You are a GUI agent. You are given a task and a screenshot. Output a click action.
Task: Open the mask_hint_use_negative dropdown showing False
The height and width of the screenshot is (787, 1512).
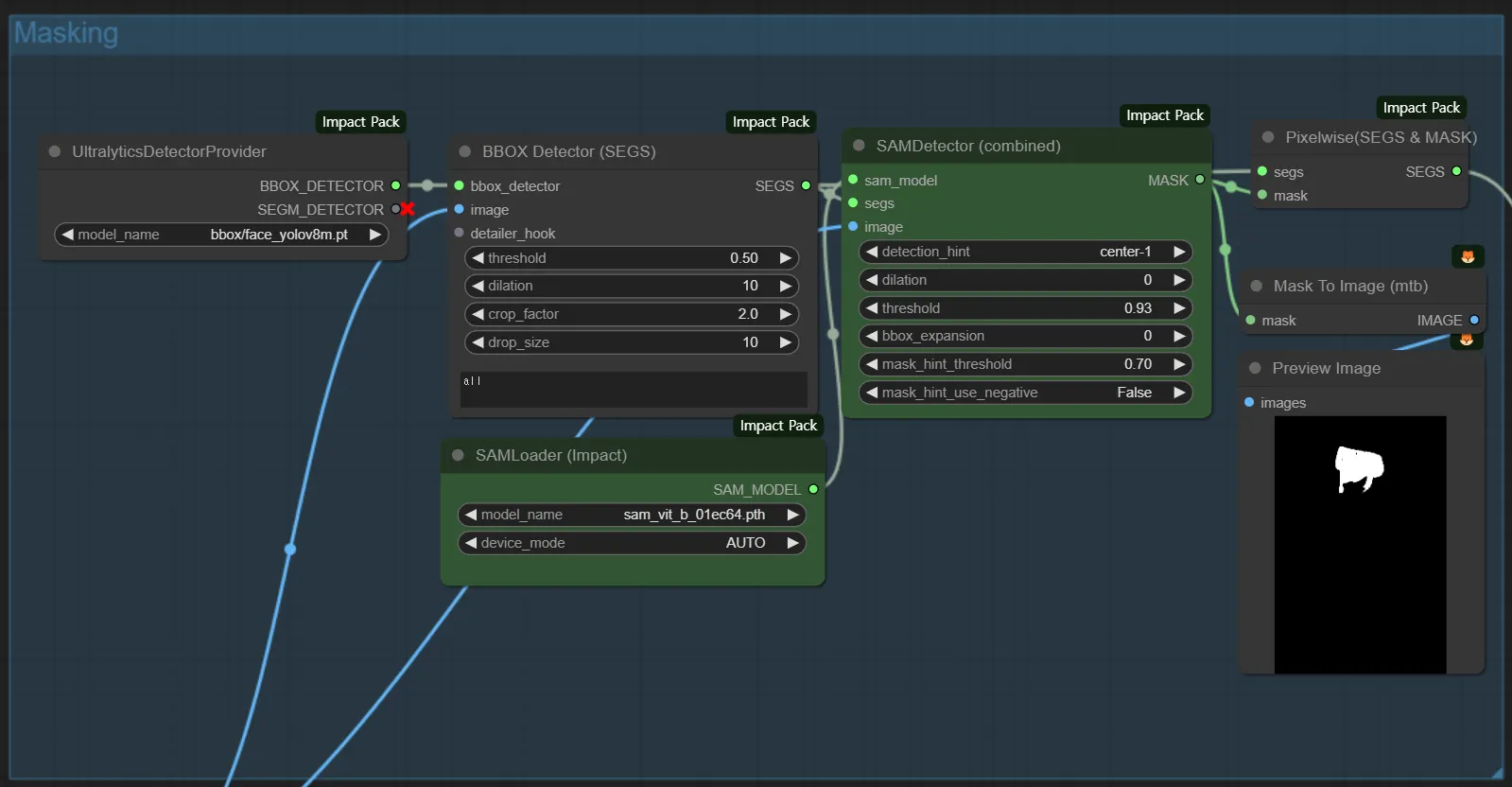point(1026,393)
